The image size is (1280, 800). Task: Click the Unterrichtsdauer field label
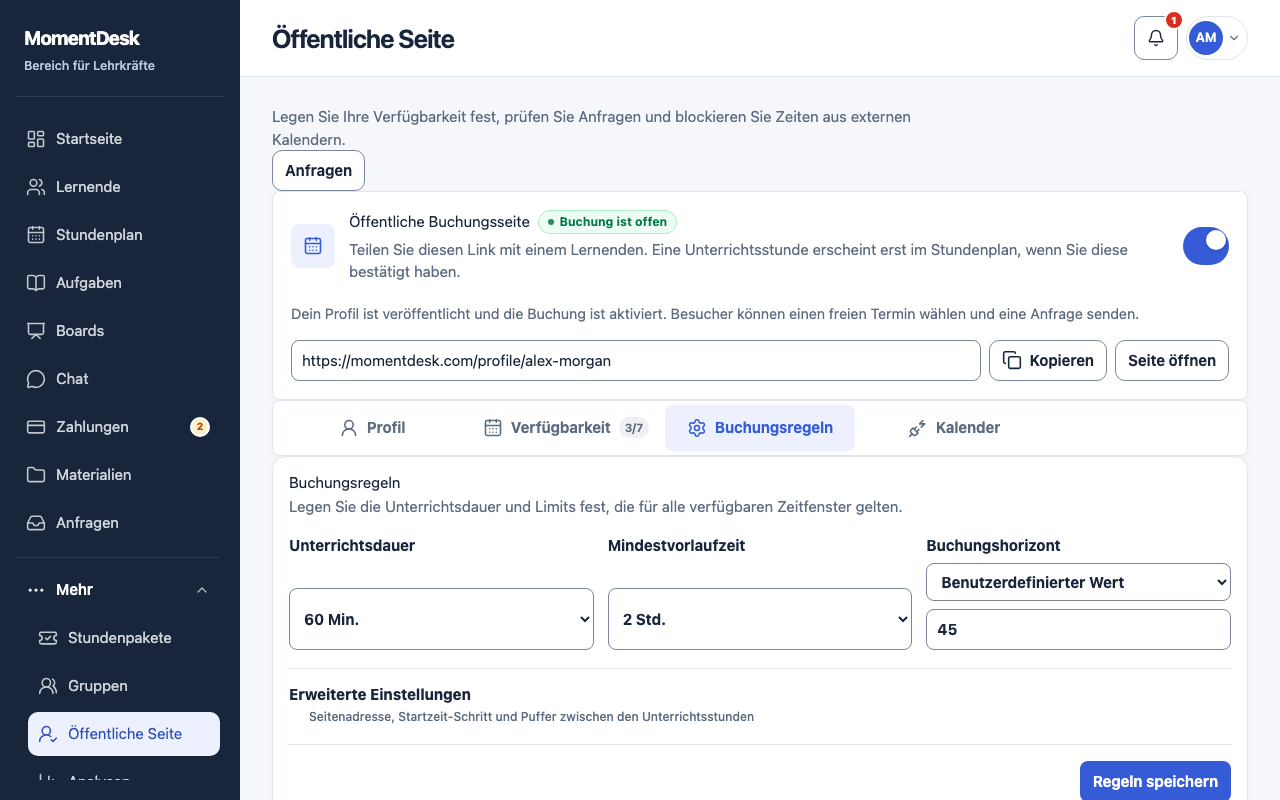[x=352, y=546]
